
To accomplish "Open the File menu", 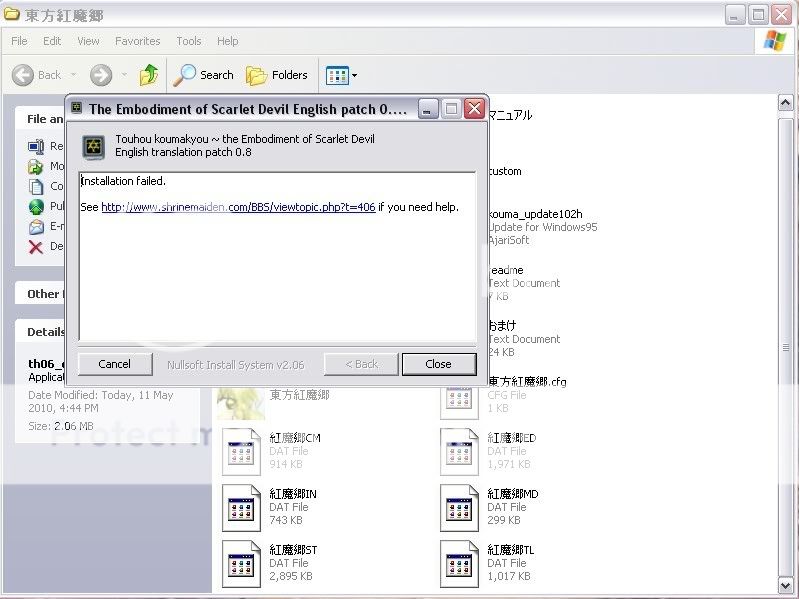I will click(19, 41).
